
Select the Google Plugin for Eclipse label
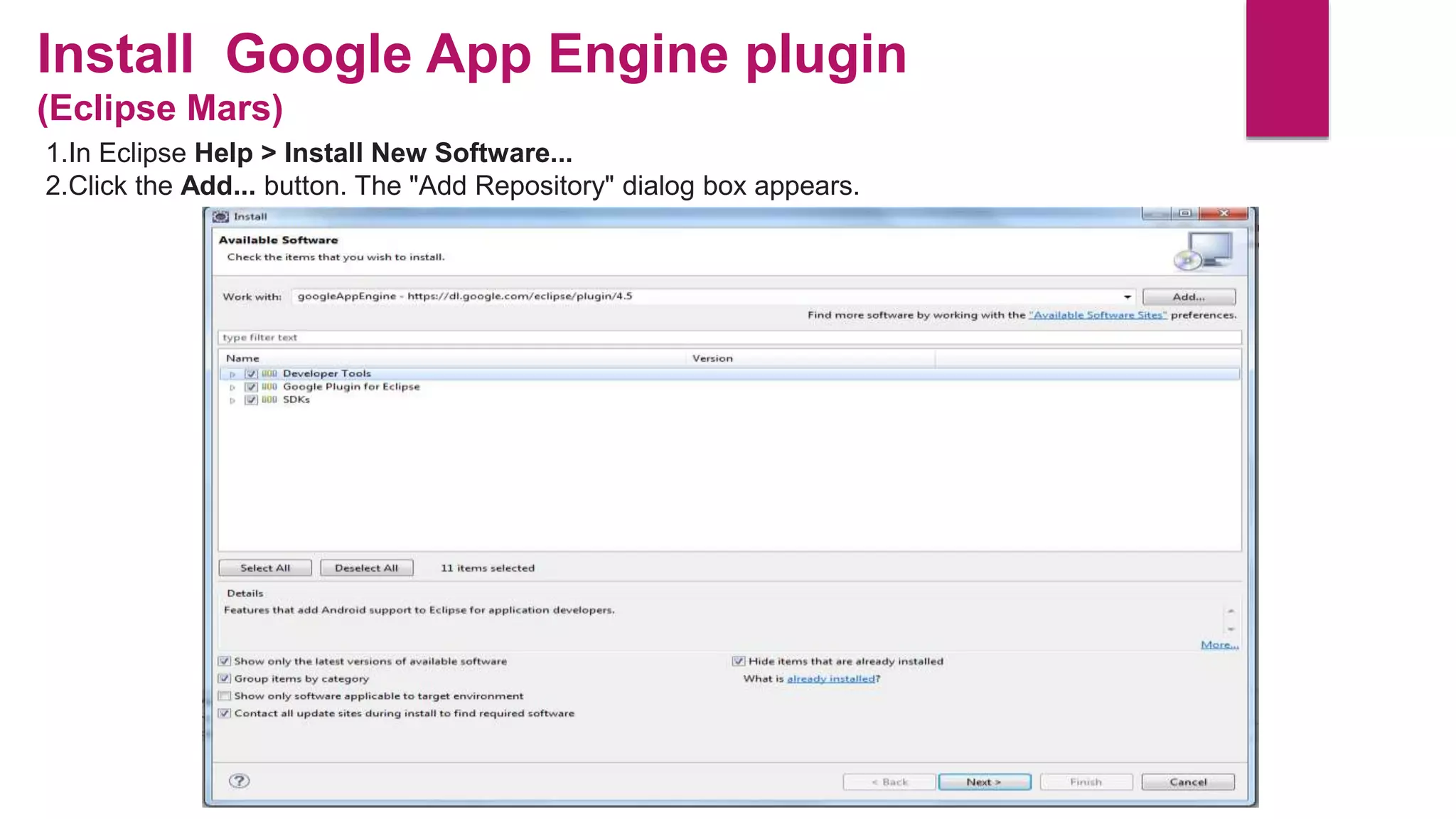(351, 387)
